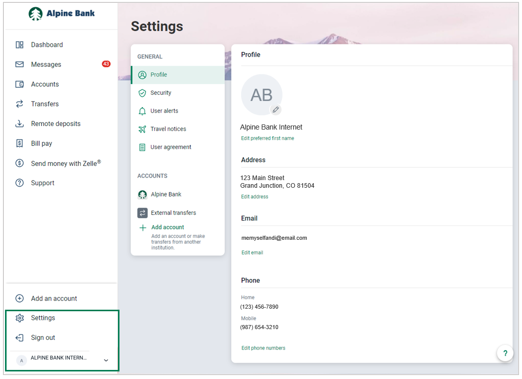Click the Remote deposits download icon
This screenshot has height=379, width=522.
[20, 124]
